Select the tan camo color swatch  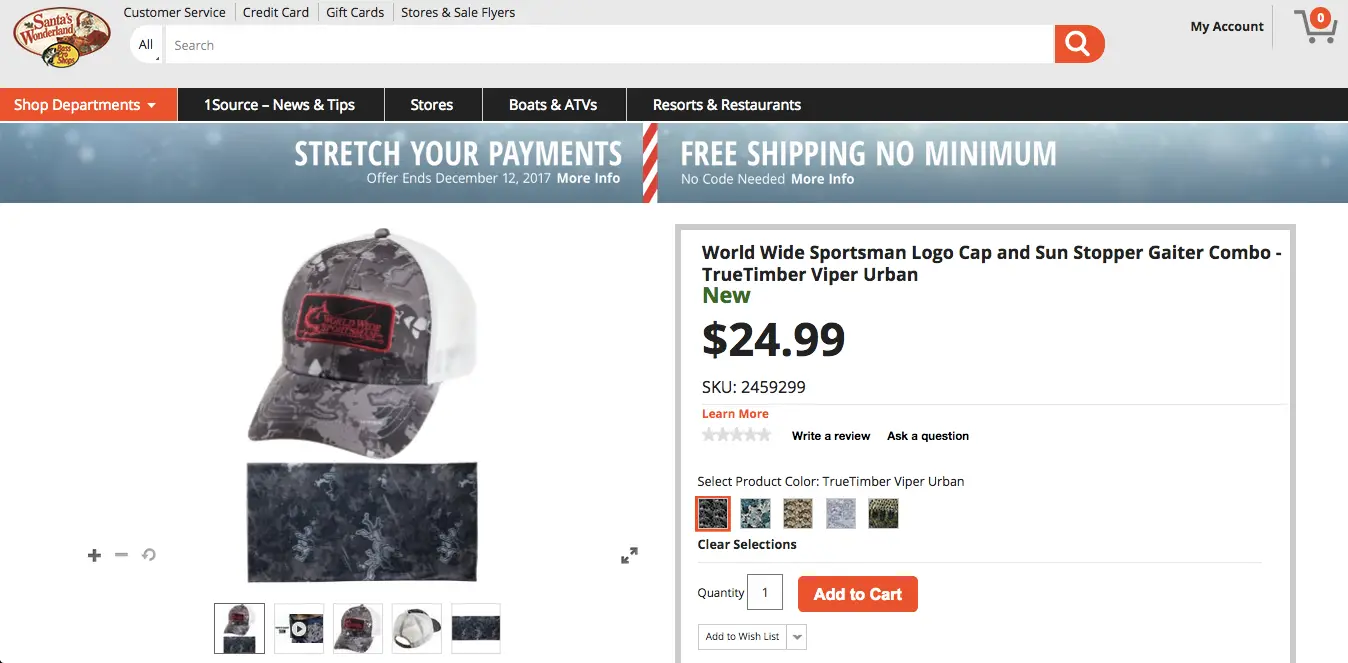pos(798,513)
